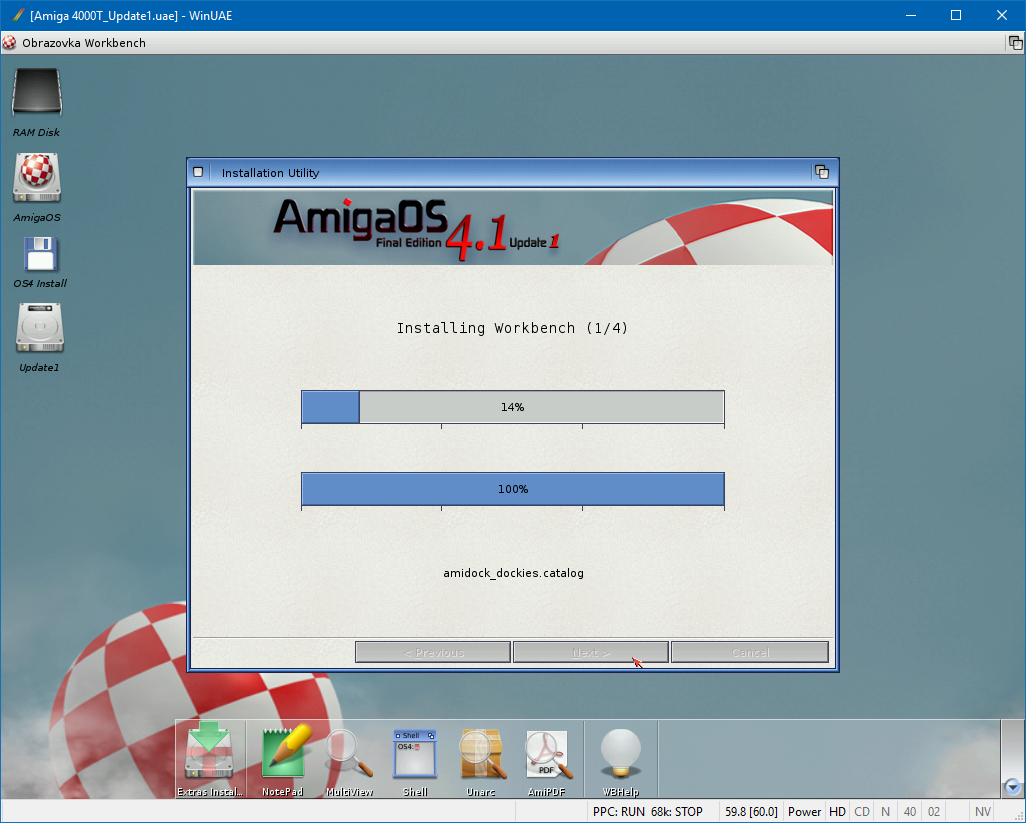Open NotePad from the AmiDock
Screen dimensions: 1026x823
click(282, 754)
